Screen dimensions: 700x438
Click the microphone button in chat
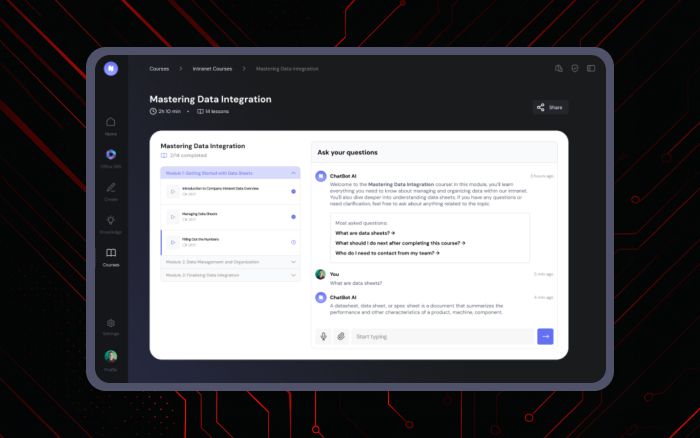click(323, 337)
